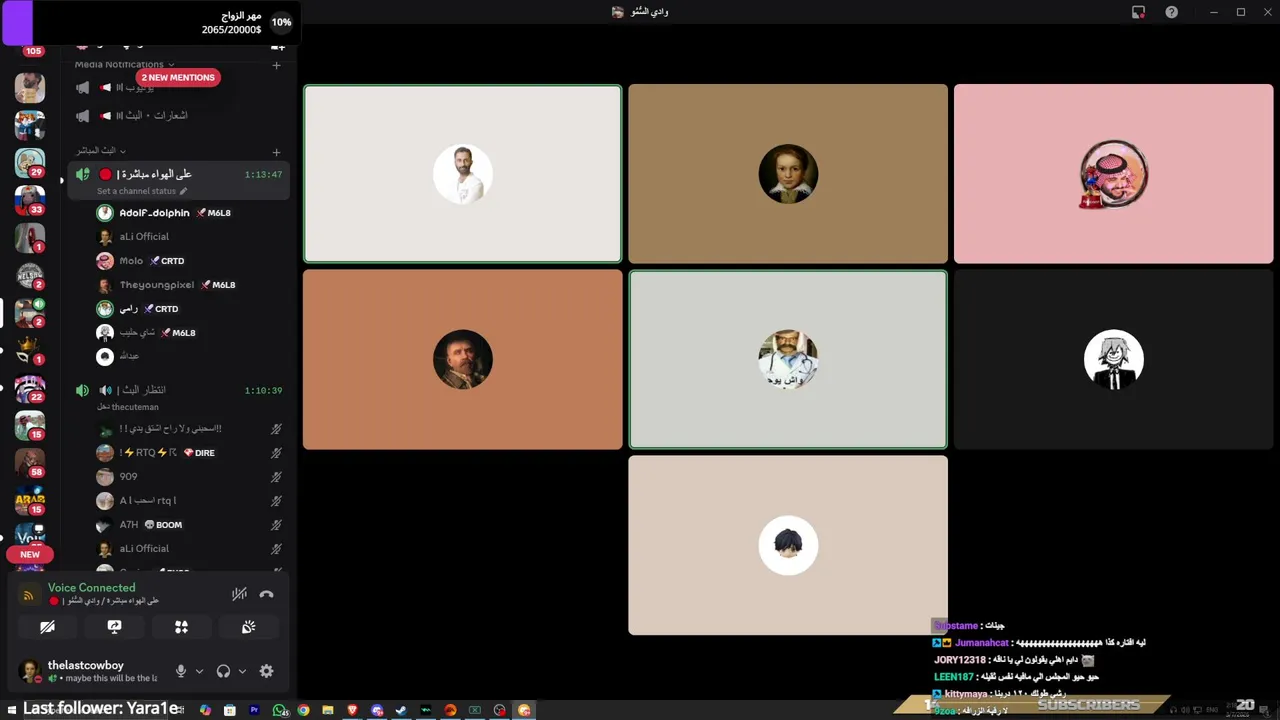Toggle noise suppression in Voice Connected bar
1280x720 pixels.
pos(239,594)
